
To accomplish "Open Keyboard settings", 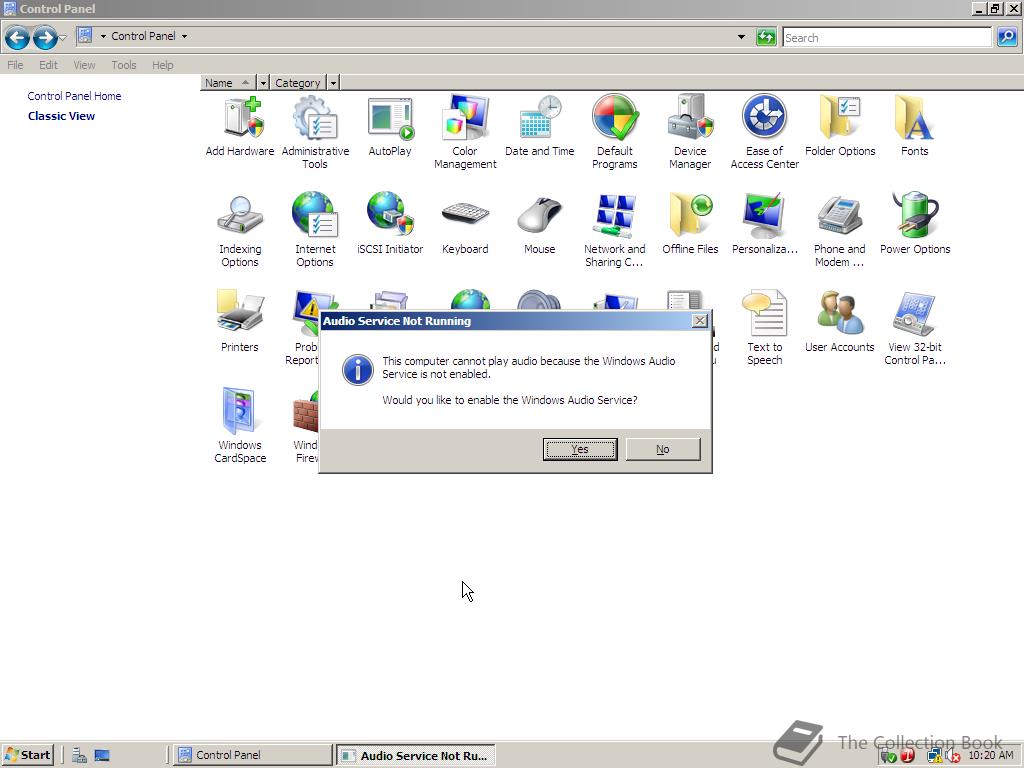I will click(x=465, y=225).
